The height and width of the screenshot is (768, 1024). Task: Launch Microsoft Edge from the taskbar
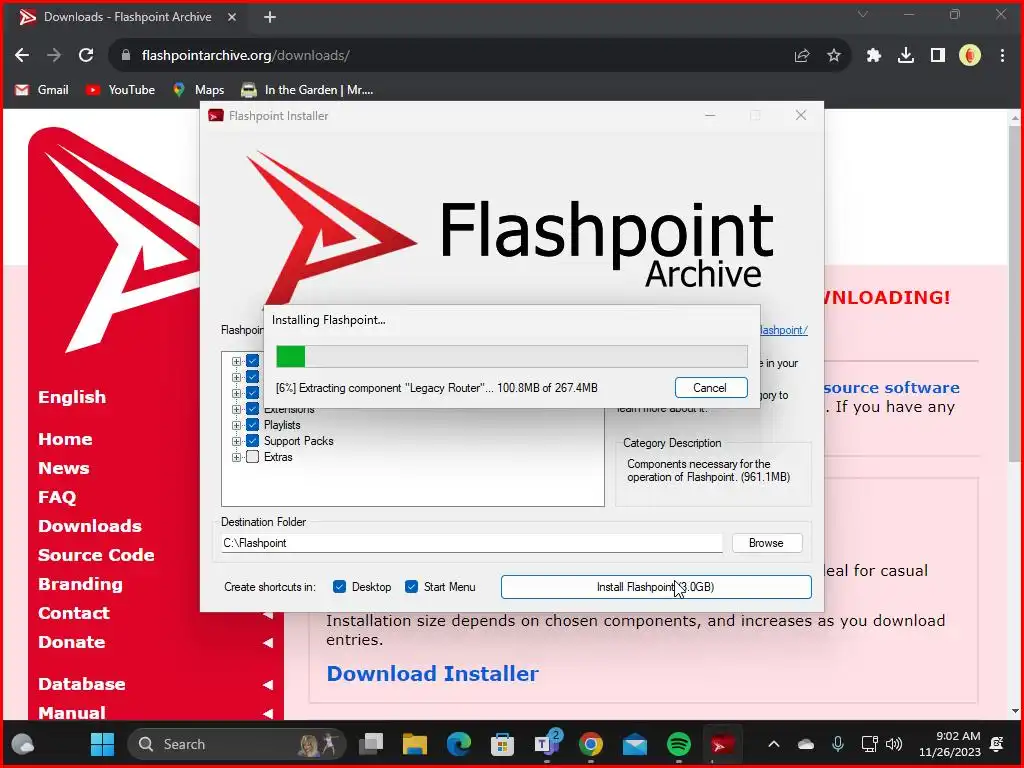coord(458,744)
